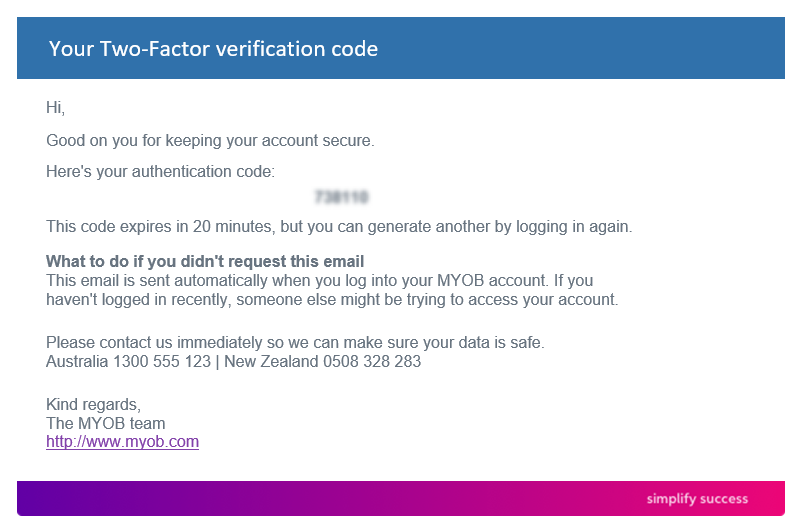Click the bold "What to do" heading
The height and width of the screenshot is (530, 799).
click(205, 262)
